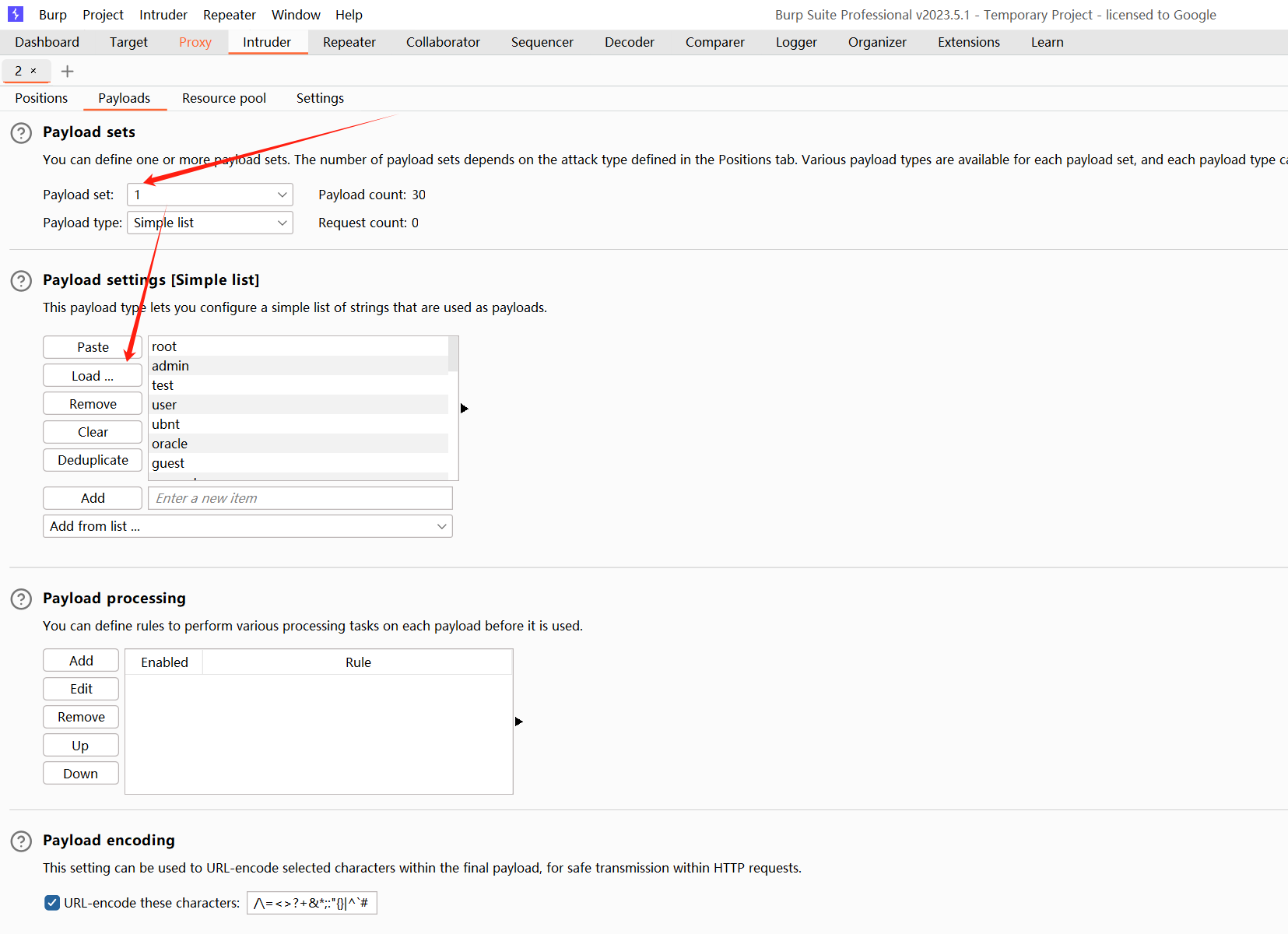Open the Settings sub-tab

tap(320, 98)
